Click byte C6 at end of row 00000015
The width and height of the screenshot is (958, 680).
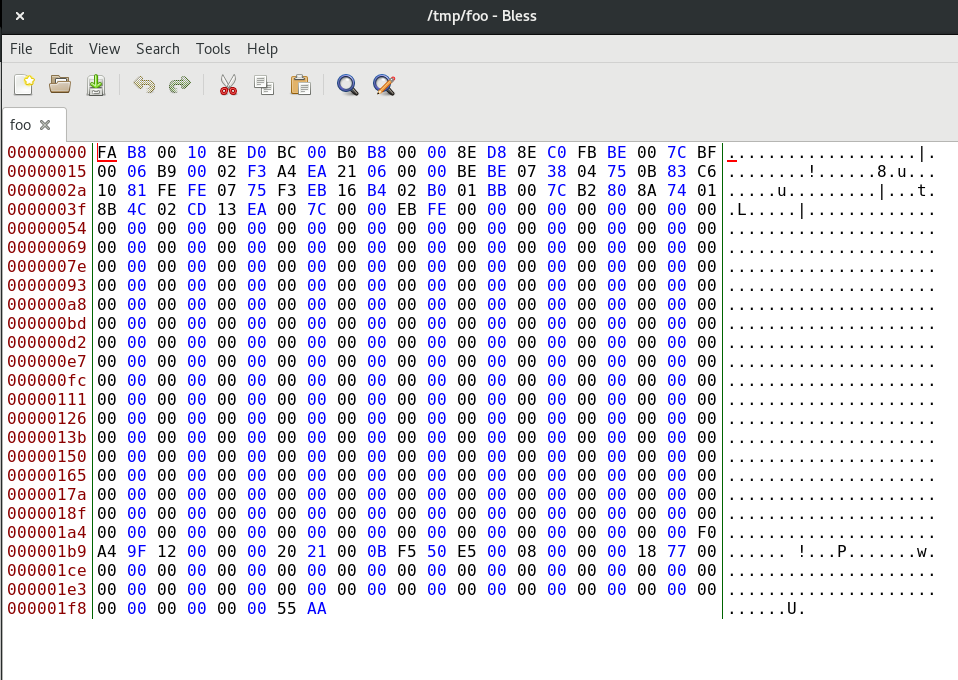[x=706, y=171]
